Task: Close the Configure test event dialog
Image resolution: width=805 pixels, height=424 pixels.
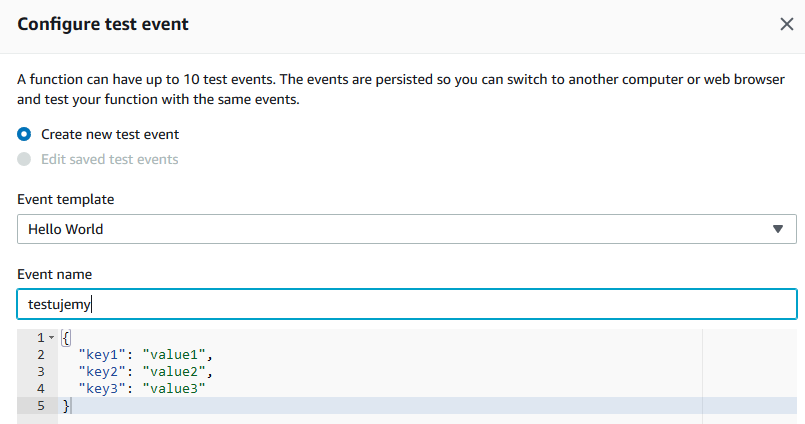Action: [787, 24]
